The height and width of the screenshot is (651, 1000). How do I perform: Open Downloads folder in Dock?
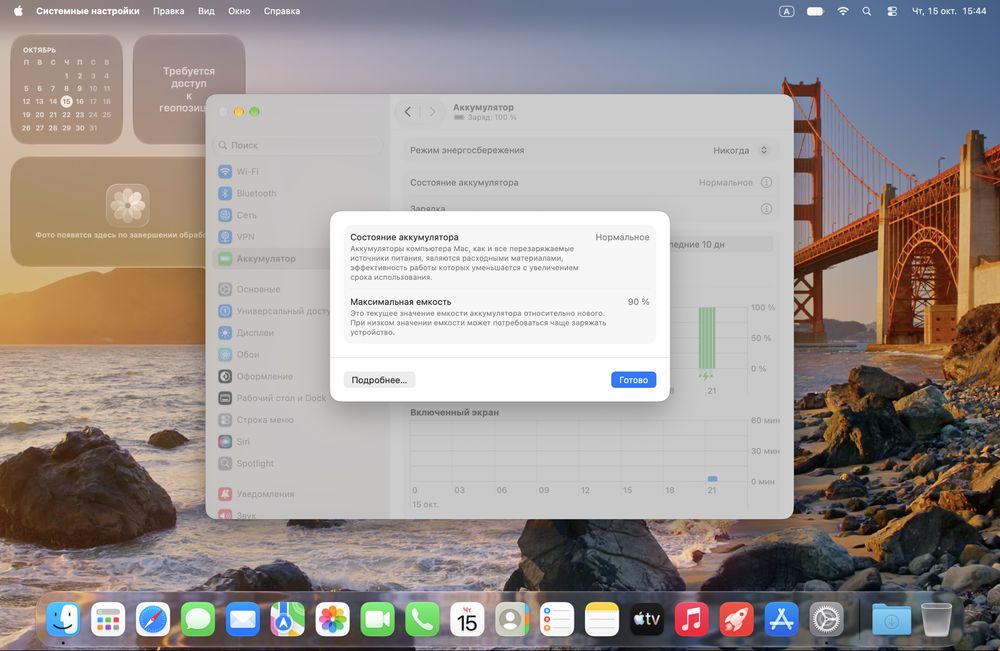(892, 619)
